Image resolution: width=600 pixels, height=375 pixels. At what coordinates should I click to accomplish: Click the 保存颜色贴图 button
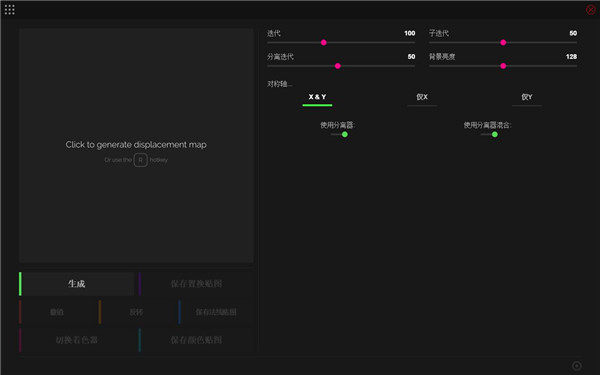pyautogui.click(x=196, y=340)
